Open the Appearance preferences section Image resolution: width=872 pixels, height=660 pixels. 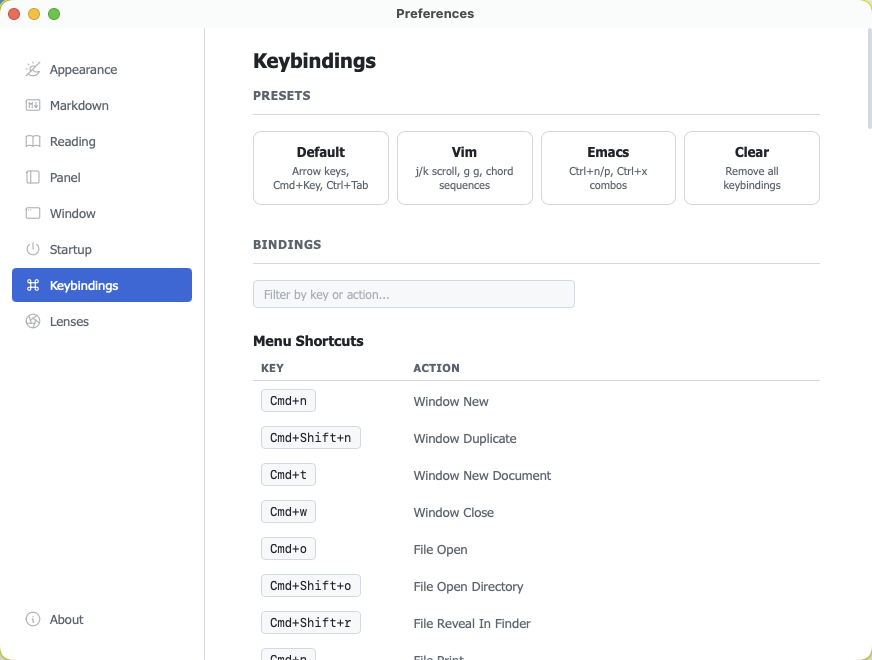coord(102,70)
